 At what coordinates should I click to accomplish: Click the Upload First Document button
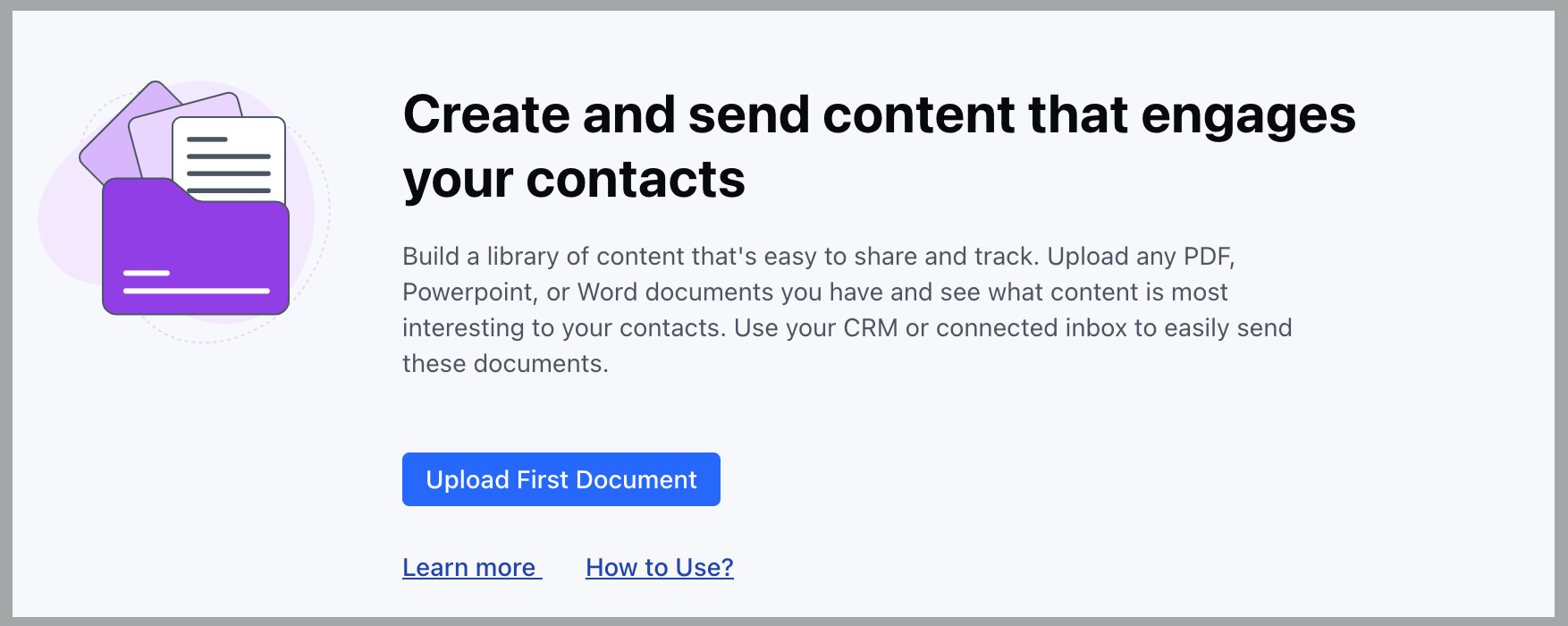click(561, 479)
